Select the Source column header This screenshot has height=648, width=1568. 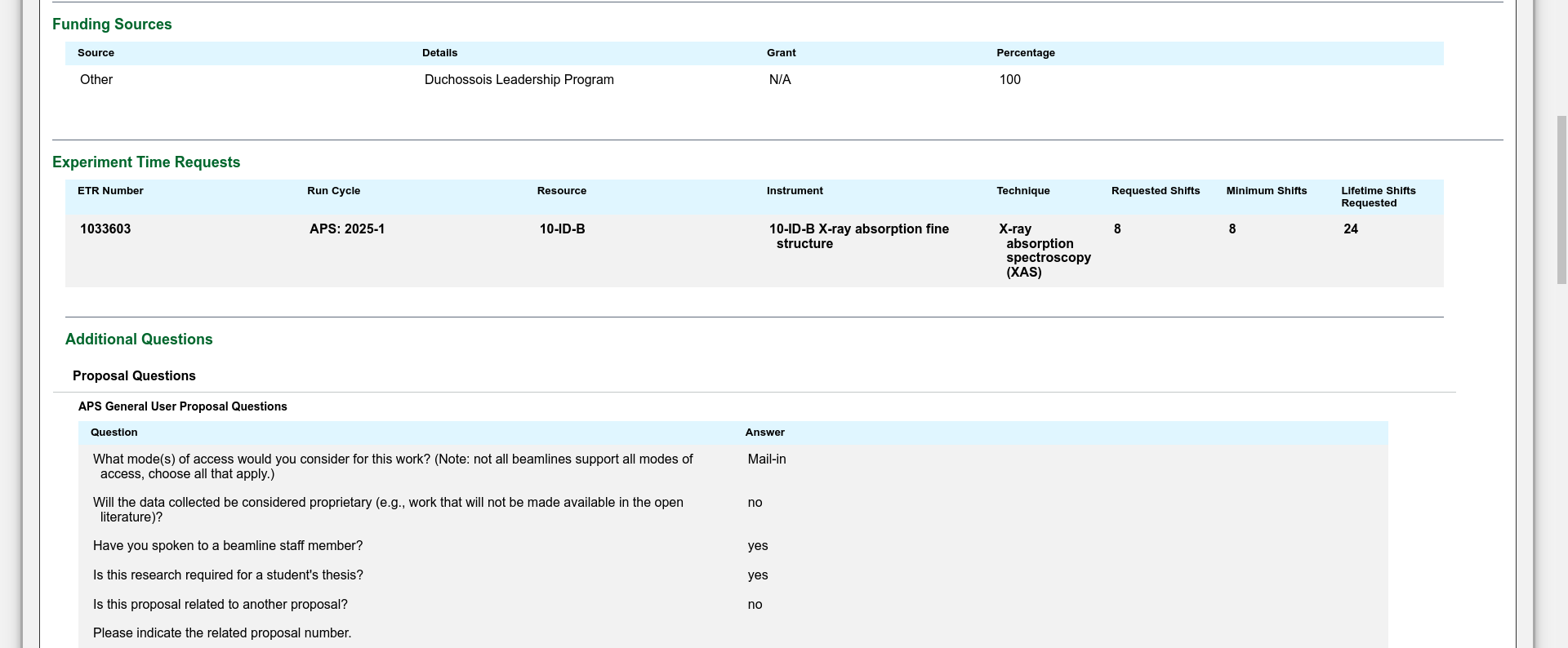click(96, 53)
